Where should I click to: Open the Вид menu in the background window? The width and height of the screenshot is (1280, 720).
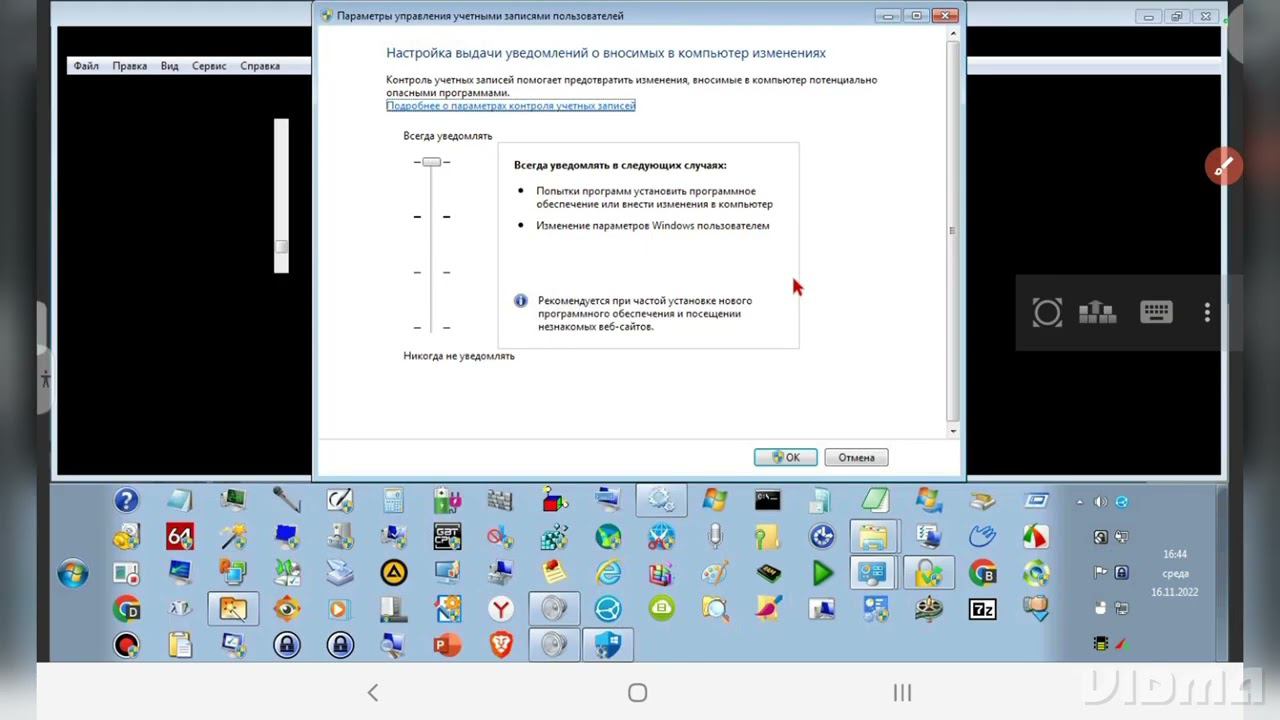pyautogui.click(x=170, y=66)
